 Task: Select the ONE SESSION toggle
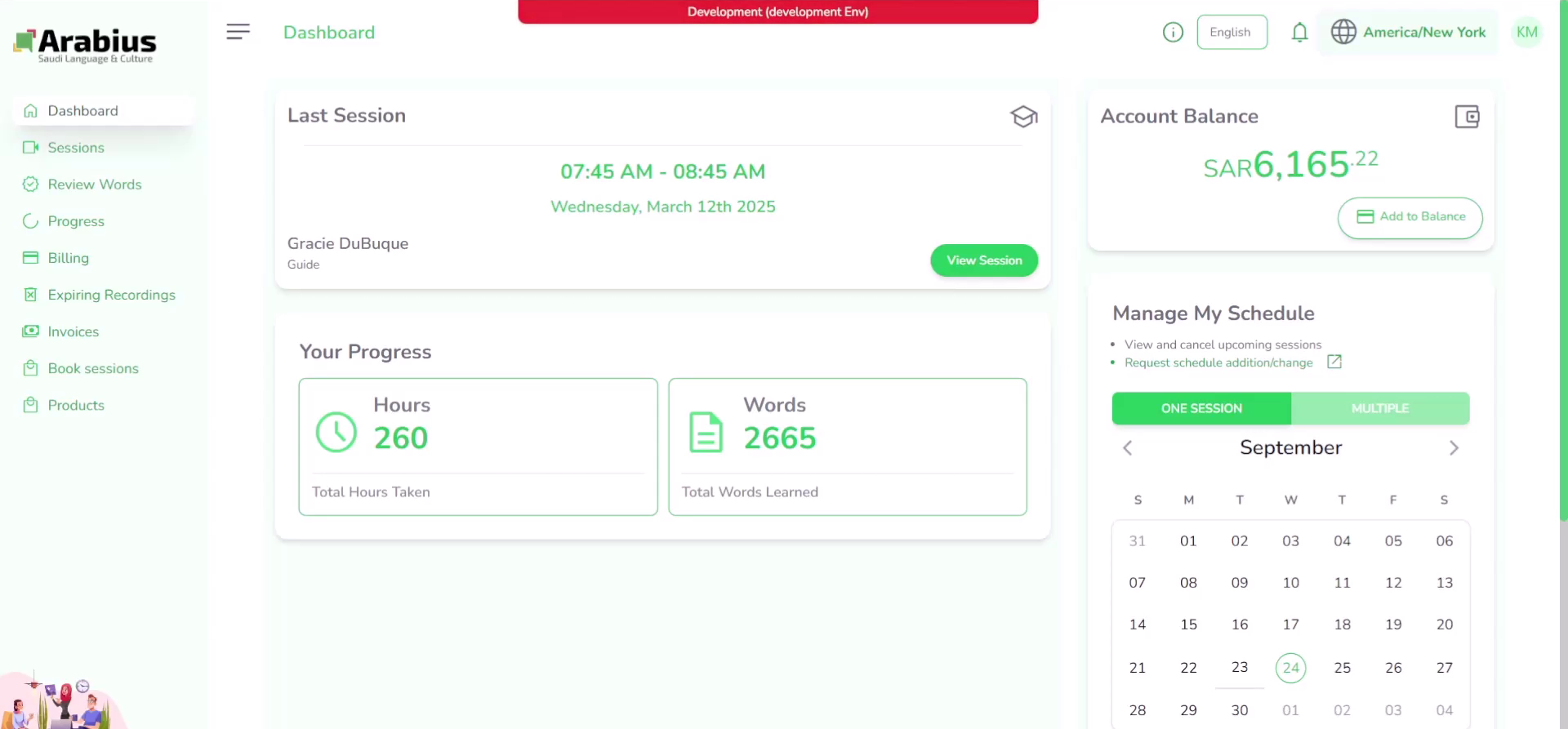point(1201,408)
